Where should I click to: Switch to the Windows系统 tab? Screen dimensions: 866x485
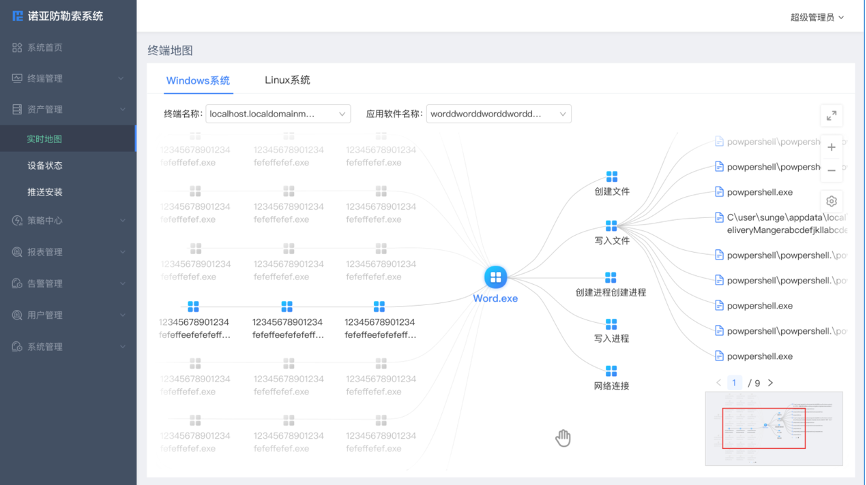[198, 80]
